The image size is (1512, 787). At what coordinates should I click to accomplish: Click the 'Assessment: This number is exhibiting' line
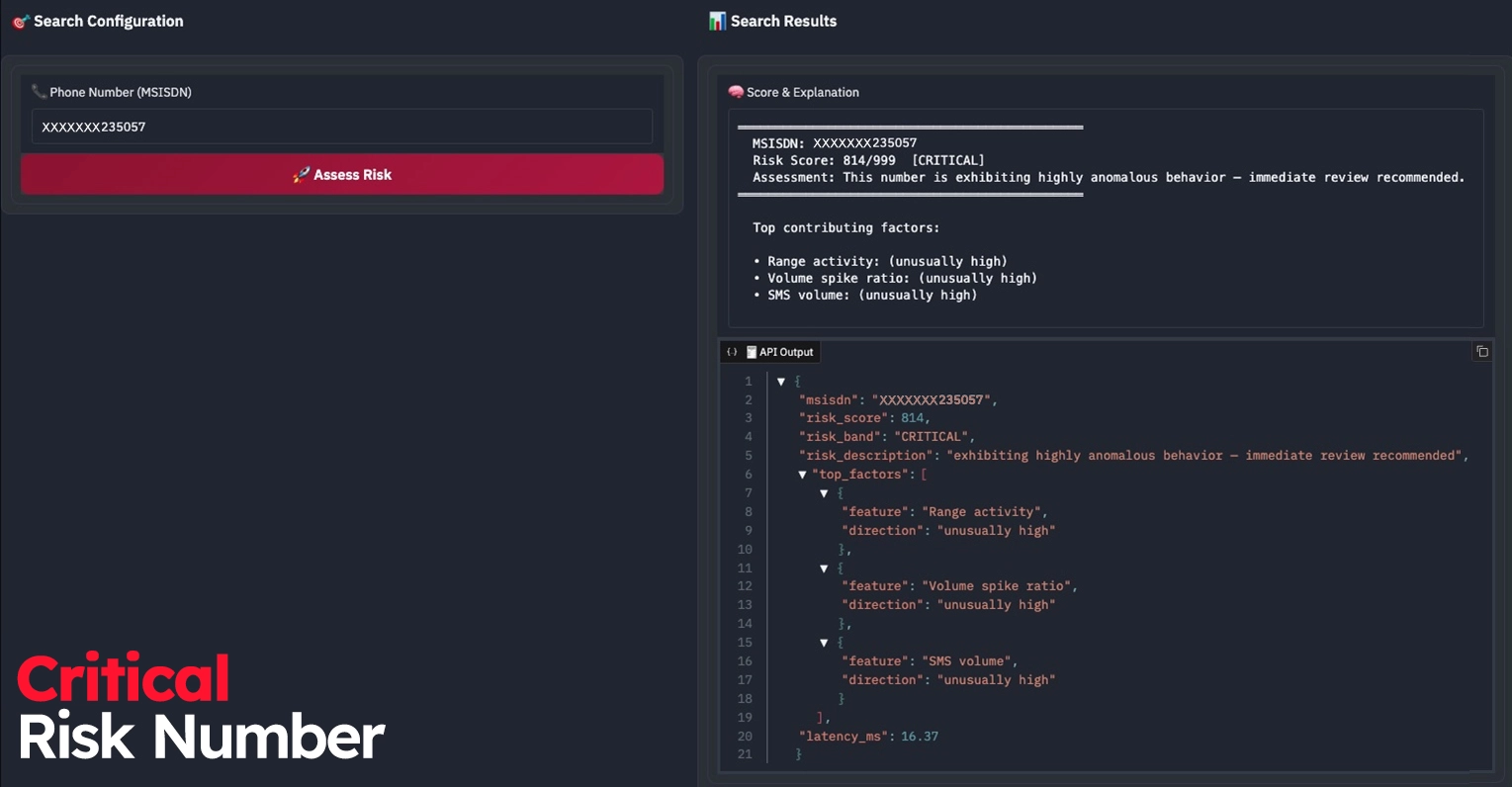coord(1109,177)
